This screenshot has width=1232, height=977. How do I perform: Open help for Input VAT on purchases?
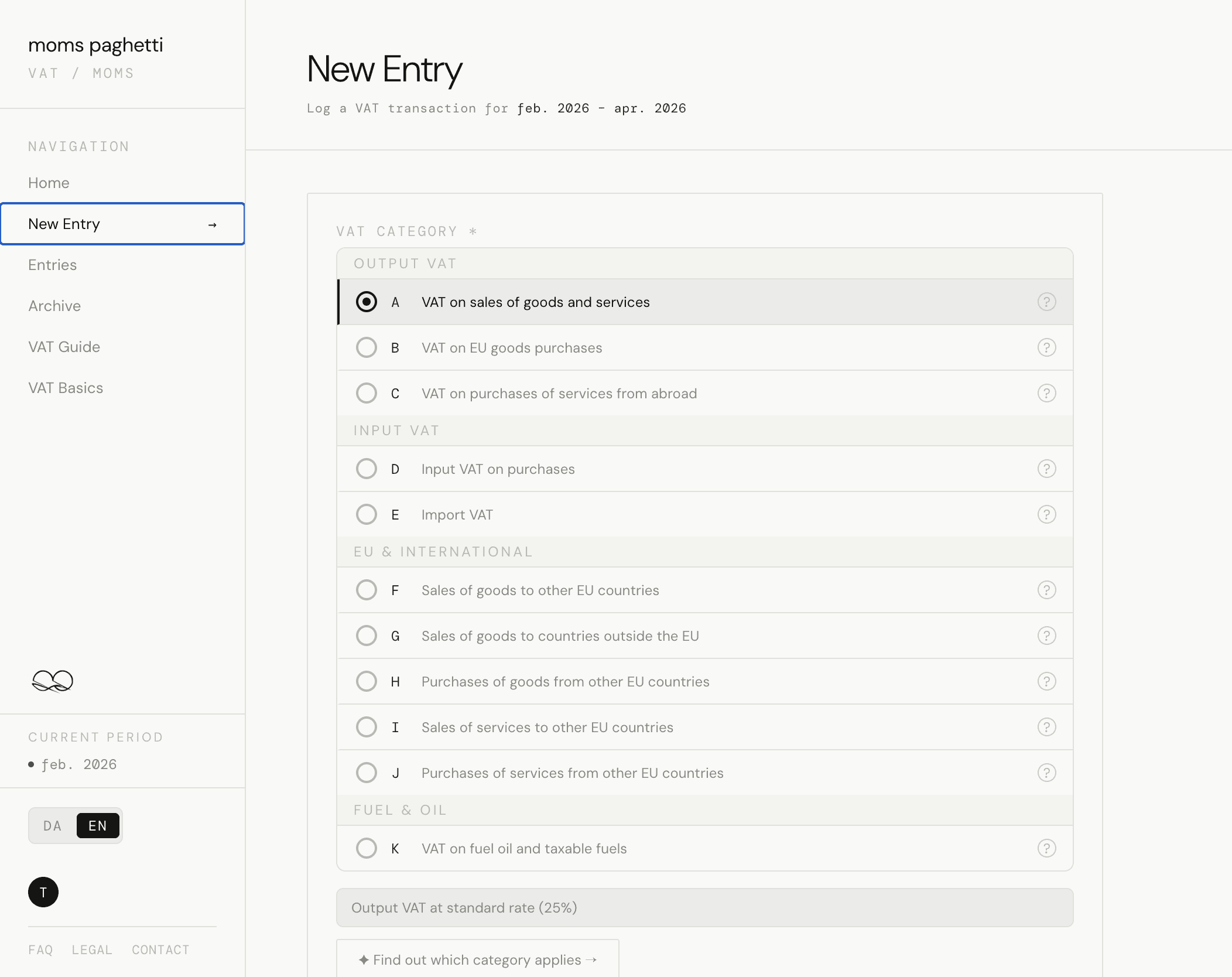pos(1046,469)
